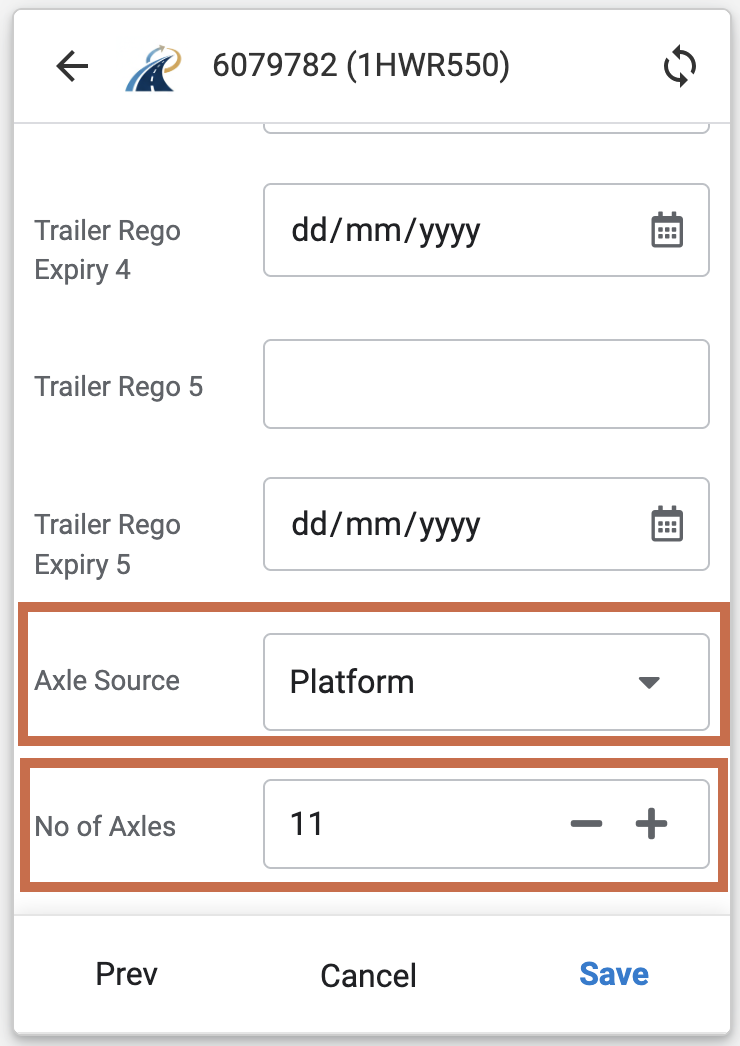
Task: Open calendar for Trailer Rego Expiry 5
Action: point(667,524)
